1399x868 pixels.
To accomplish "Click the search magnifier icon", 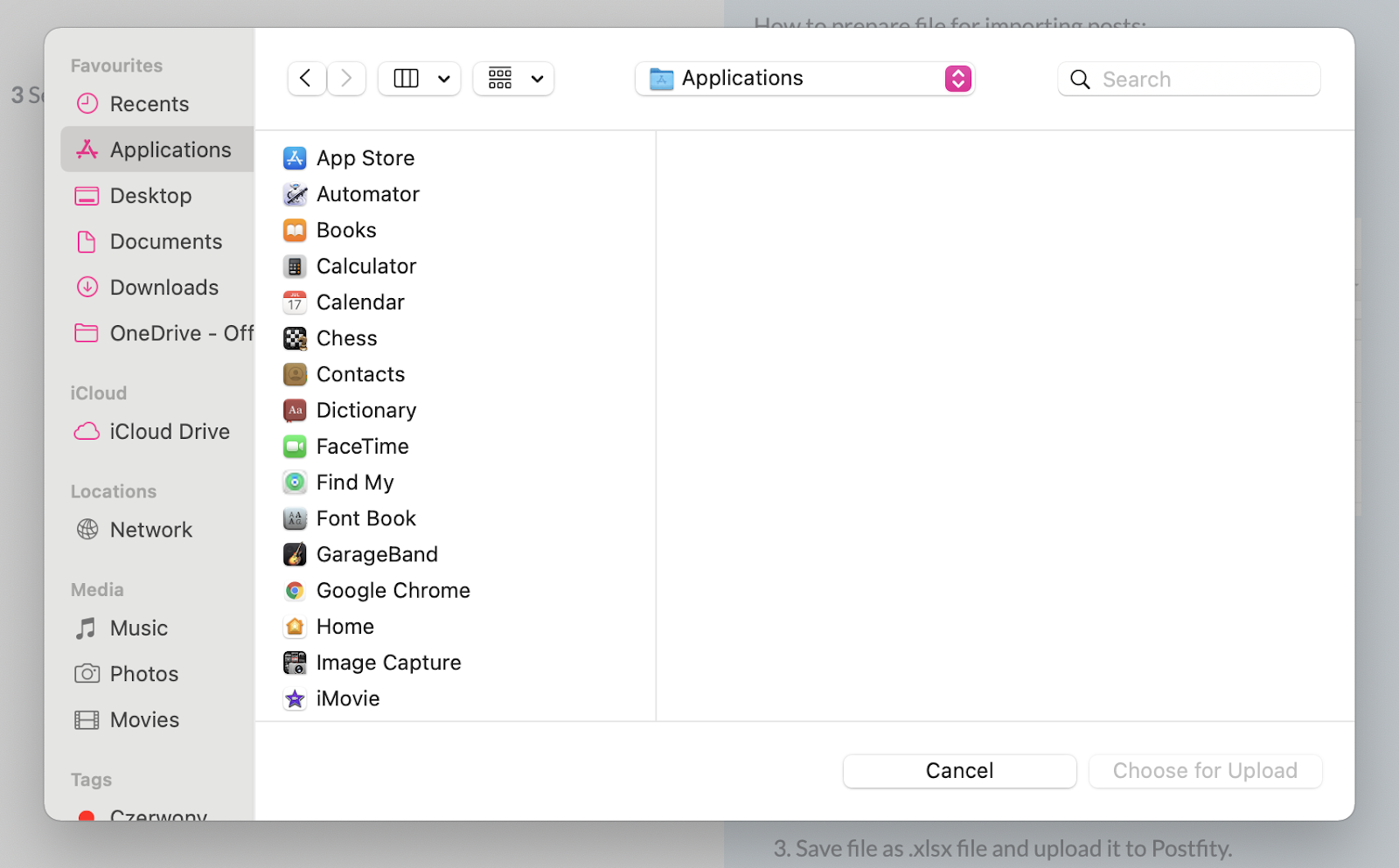I will 1081,80.
